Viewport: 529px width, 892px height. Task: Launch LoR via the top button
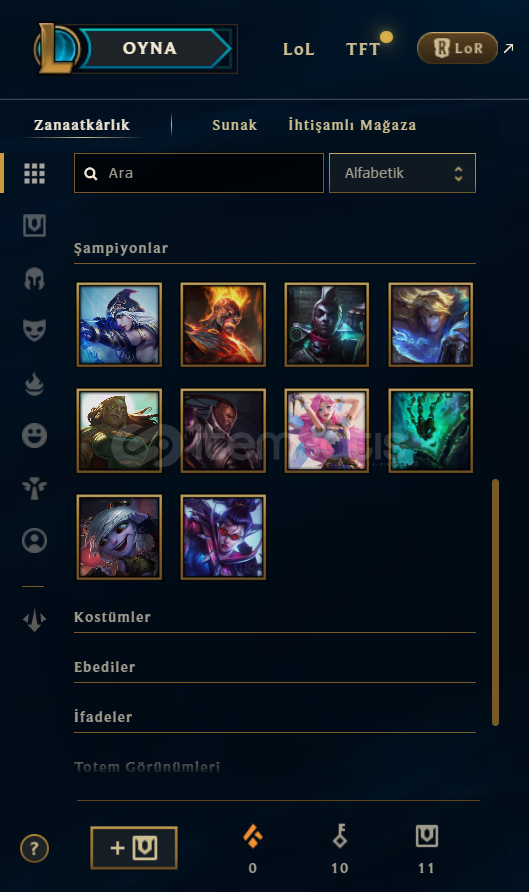click(457, 48)
